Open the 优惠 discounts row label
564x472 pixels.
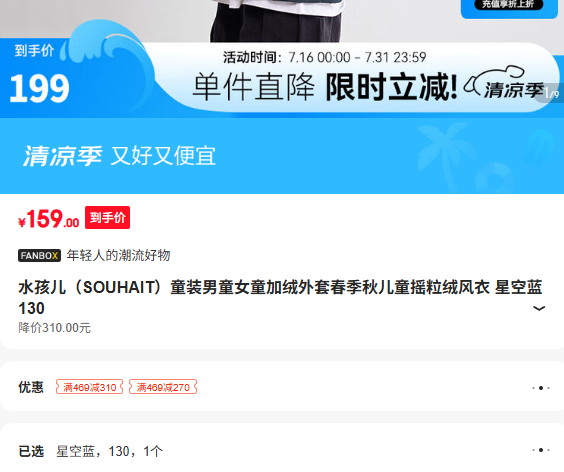point(31,387)
